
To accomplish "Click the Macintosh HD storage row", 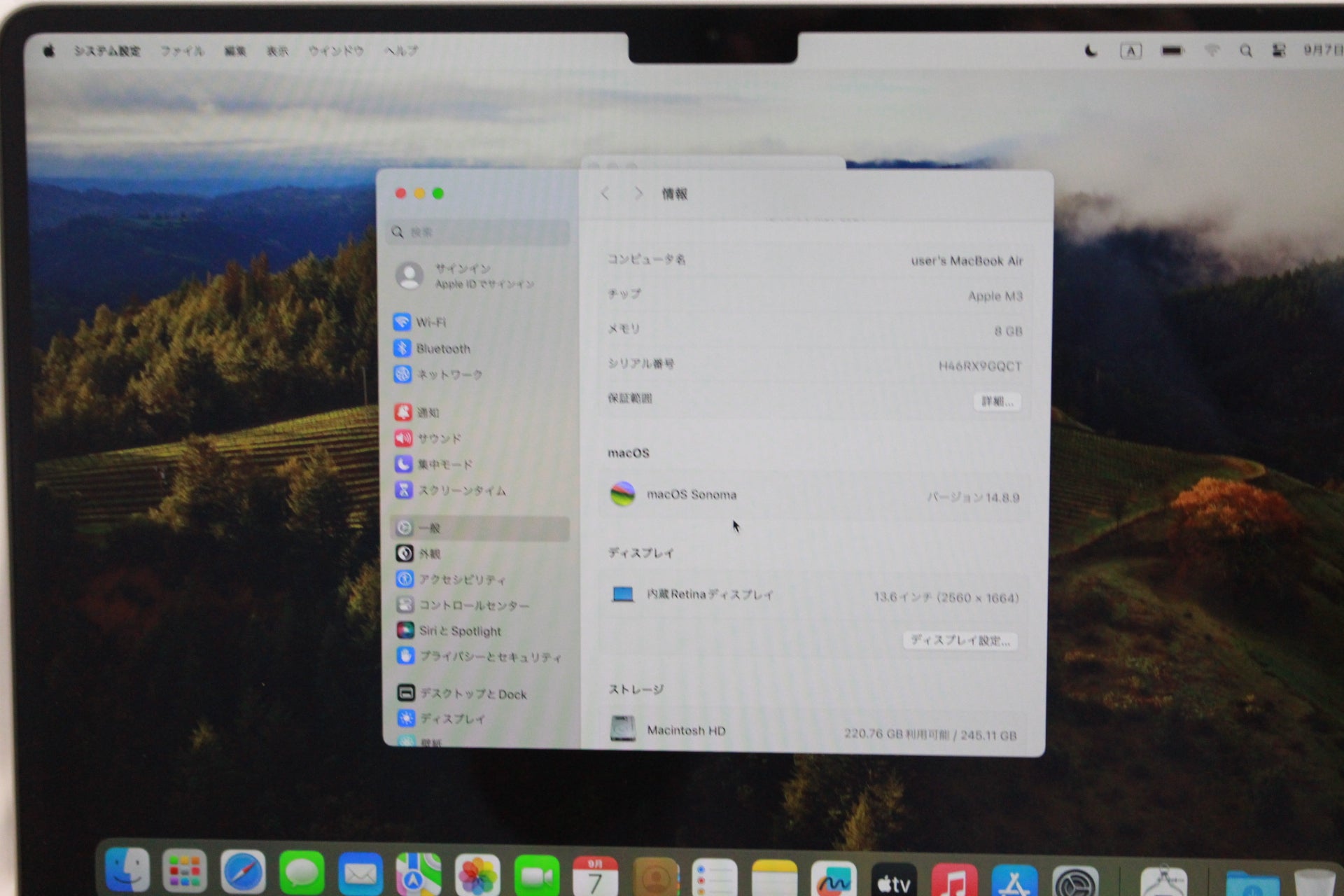I will pos(814,731).
